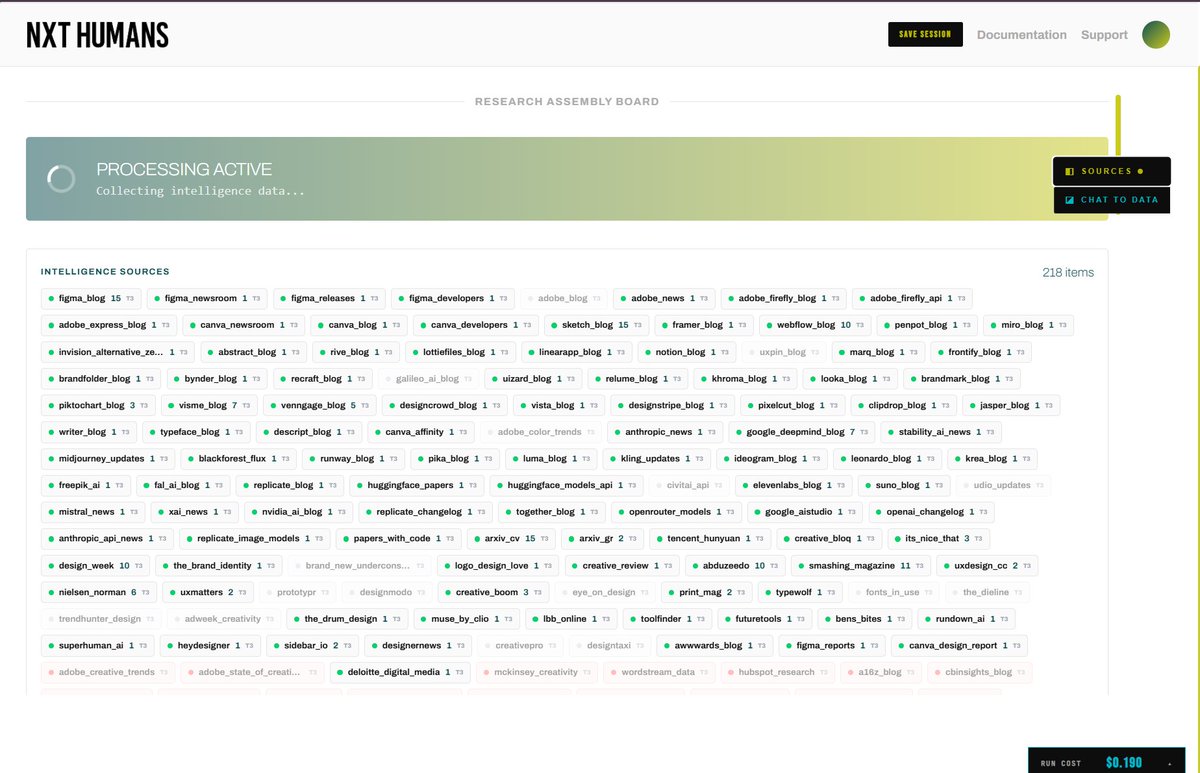1200x773 pixels.
Task: Select the adobe_express_blog source chip
Action: point(110,325)
